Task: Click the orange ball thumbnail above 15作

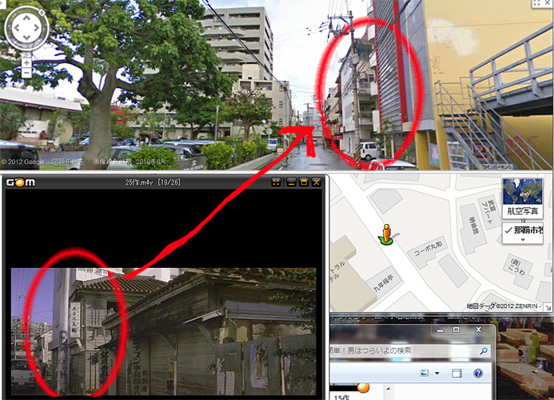Action: (x=363, y=388)
